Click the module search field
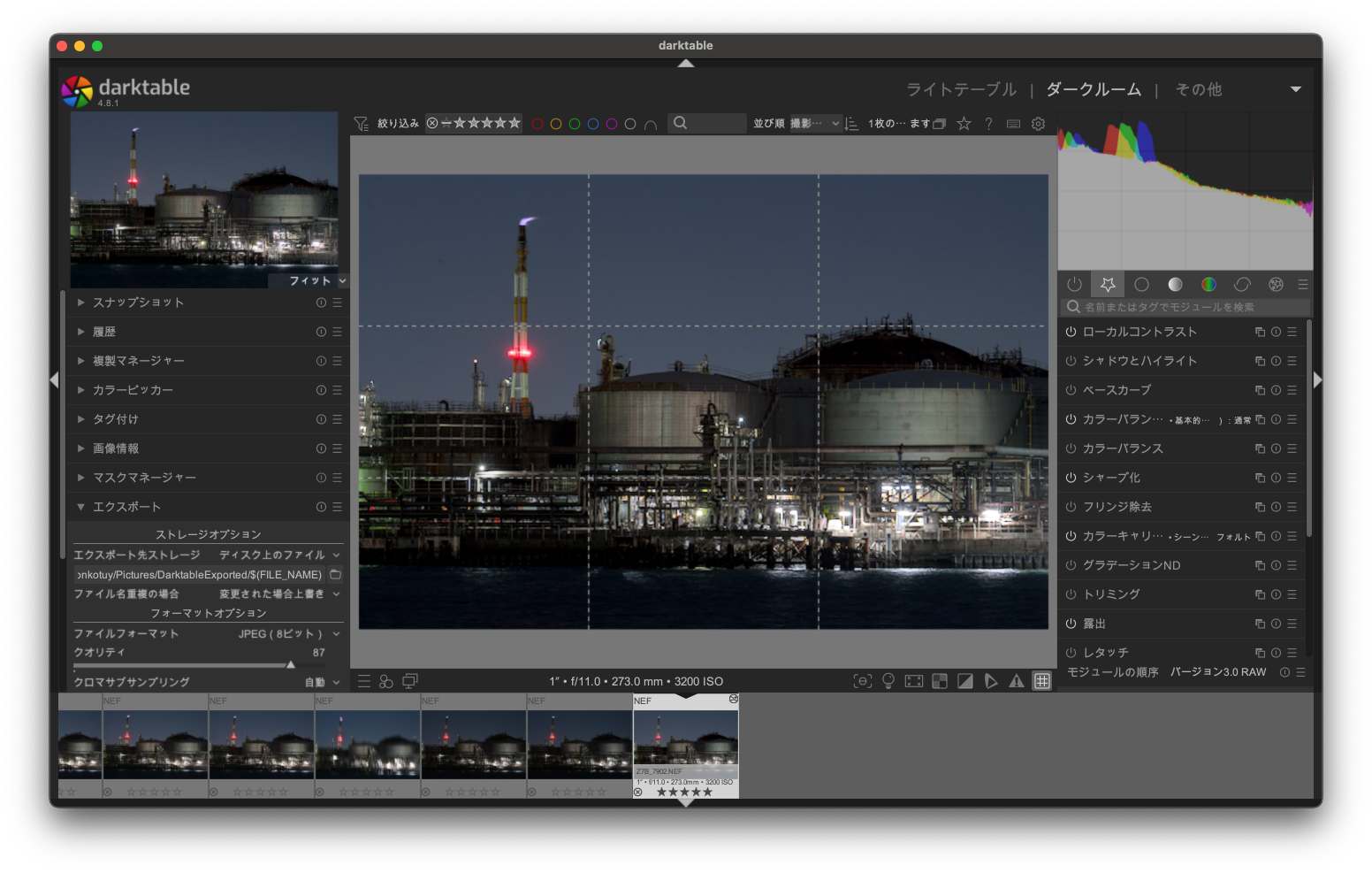Screen dimensions: 1372x873 tap(1185, 307)
